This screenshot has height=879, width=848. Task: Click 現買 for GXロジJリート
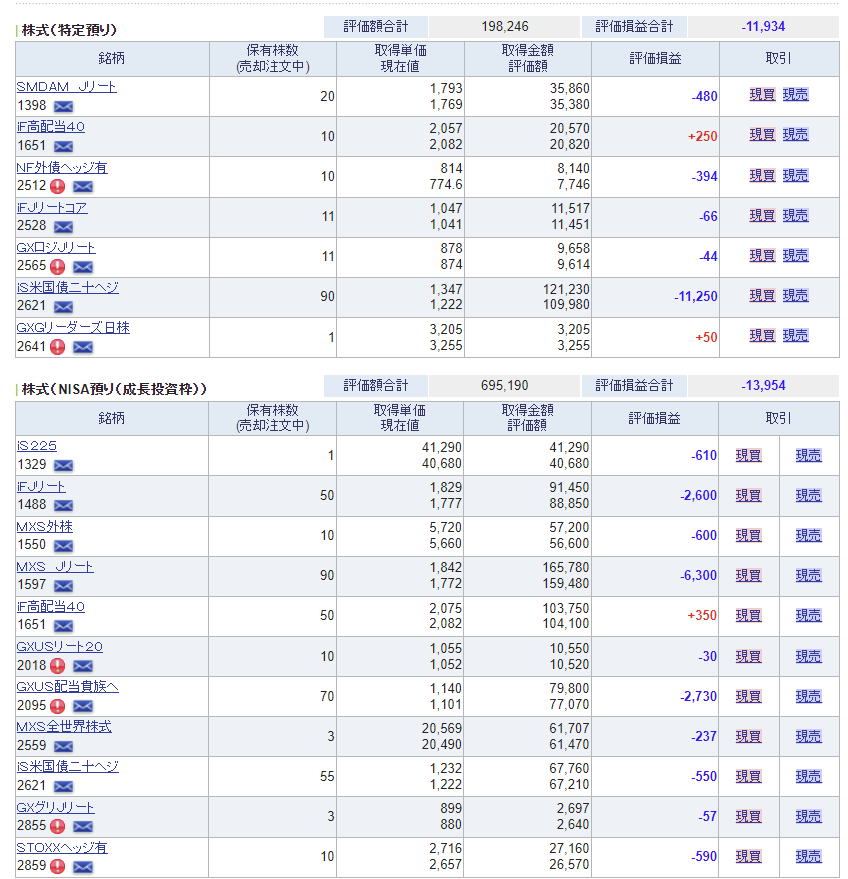coord(762,255)
